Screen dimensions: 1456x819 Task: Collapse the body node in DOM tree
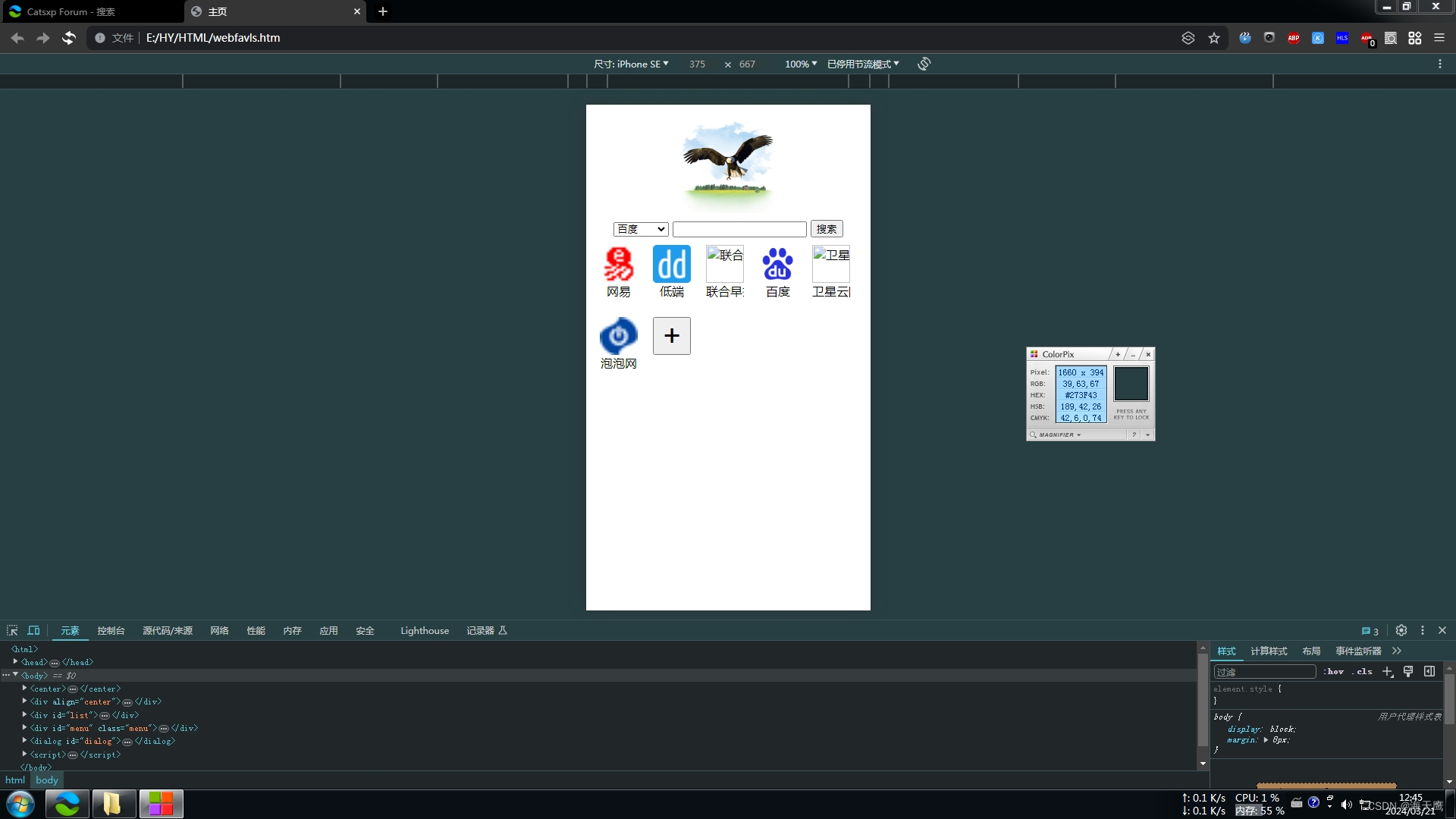[15, 675]
